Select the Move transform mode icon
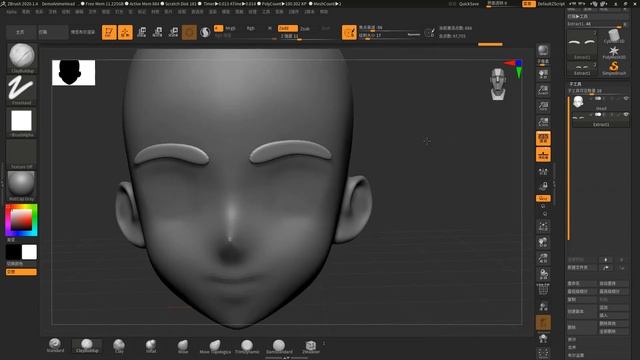The width and height of the screenshot is (640, 360). tap(142, 32)
